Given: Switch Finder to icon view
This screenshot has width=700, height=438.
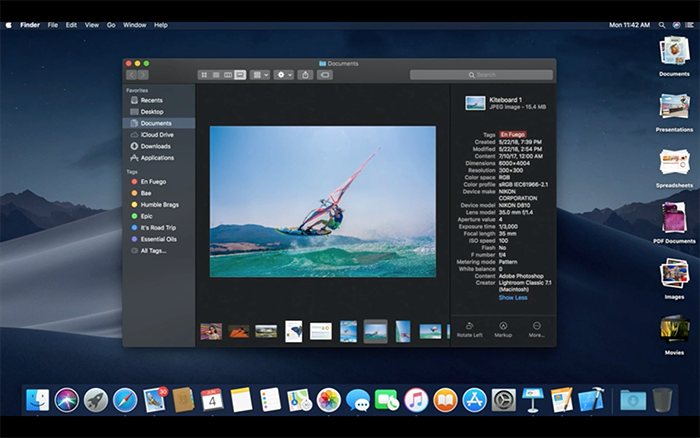Looking at the screenshot, I should coord(204,75).
